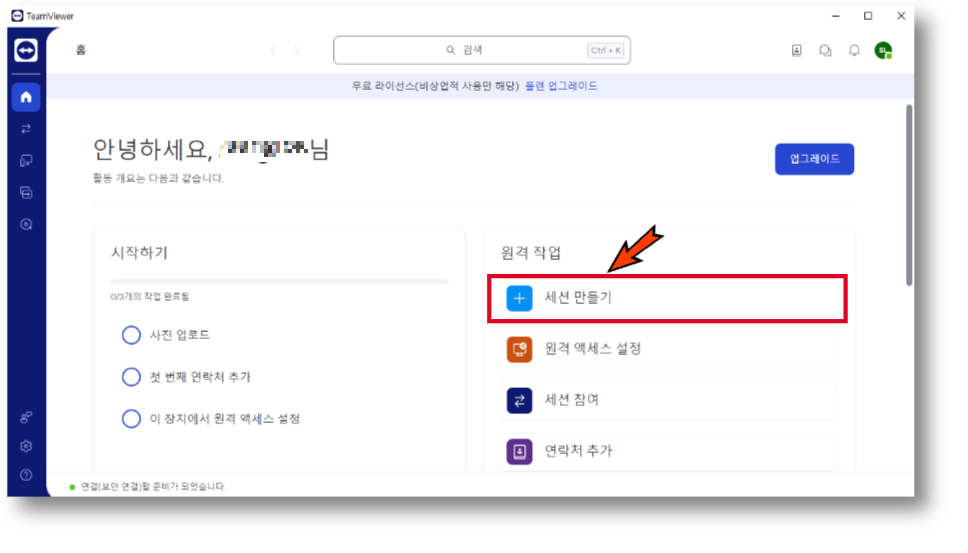Open the user profile avatar
The width and height of the screenshot is (968, 553).
(x=883, y=50)
